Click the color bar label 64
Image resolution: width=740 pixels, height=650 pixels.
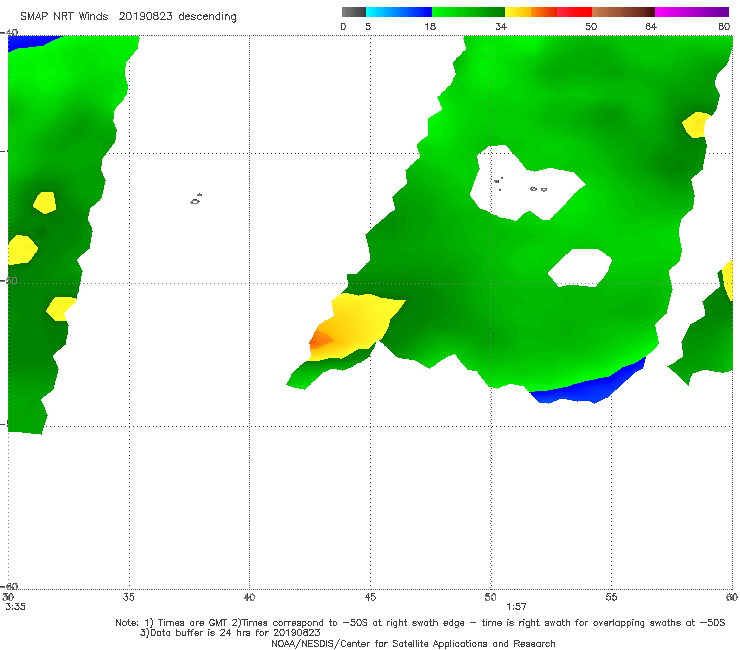point(651,26)
